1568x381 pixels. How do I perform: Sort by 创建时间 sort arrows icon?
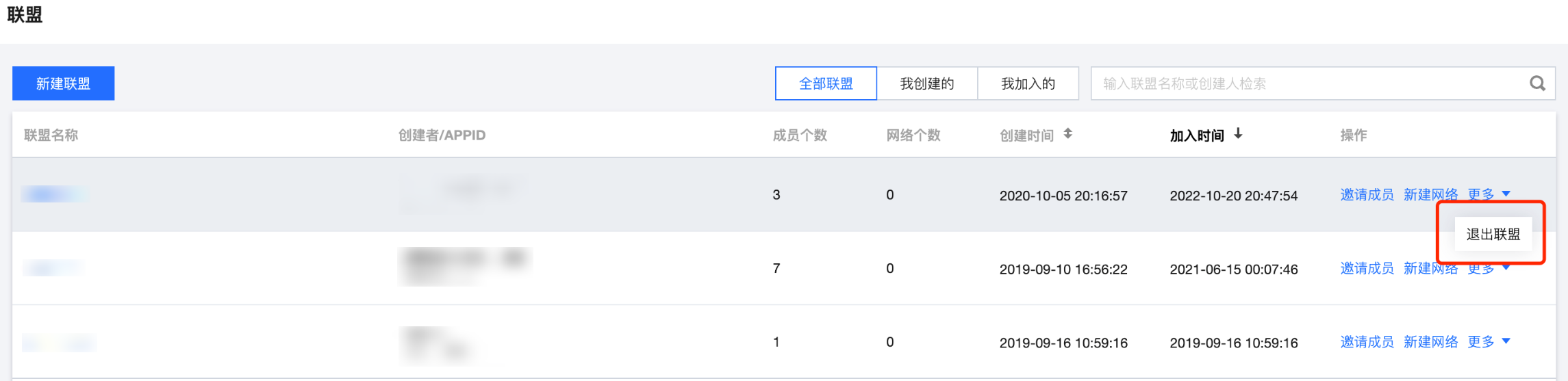[1067, 134]
